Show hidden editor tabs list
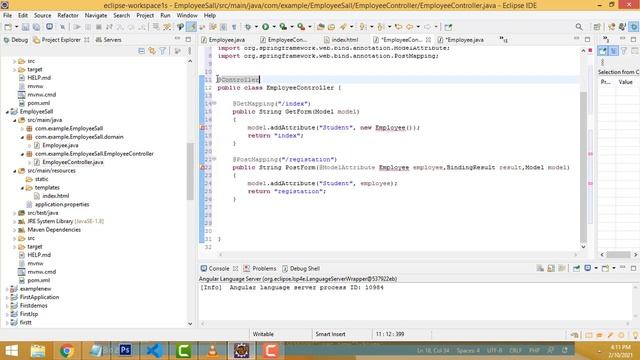Screen dimensions: 640x360 (503, 39)
